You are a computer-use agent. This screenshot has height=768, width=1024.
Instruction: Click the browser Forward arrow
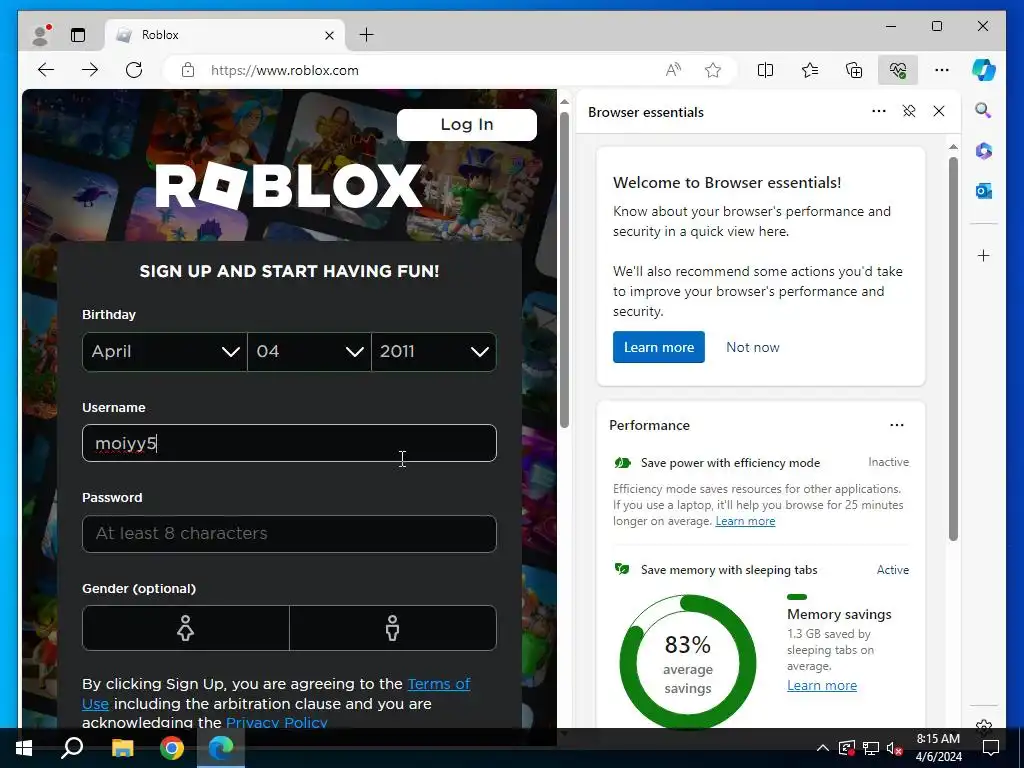coord(90,70)
